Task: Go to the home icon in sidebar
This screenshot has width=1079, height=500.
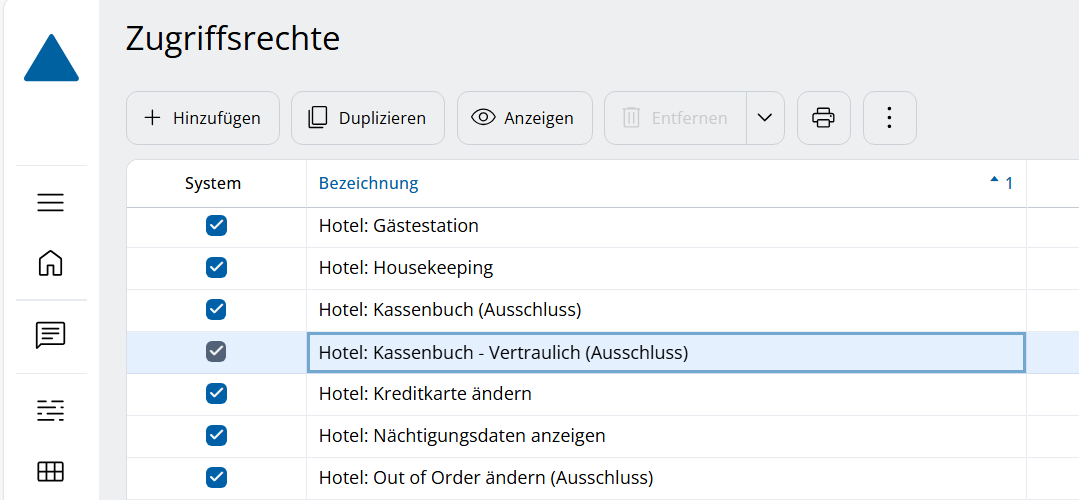Action: click(51, 263)
